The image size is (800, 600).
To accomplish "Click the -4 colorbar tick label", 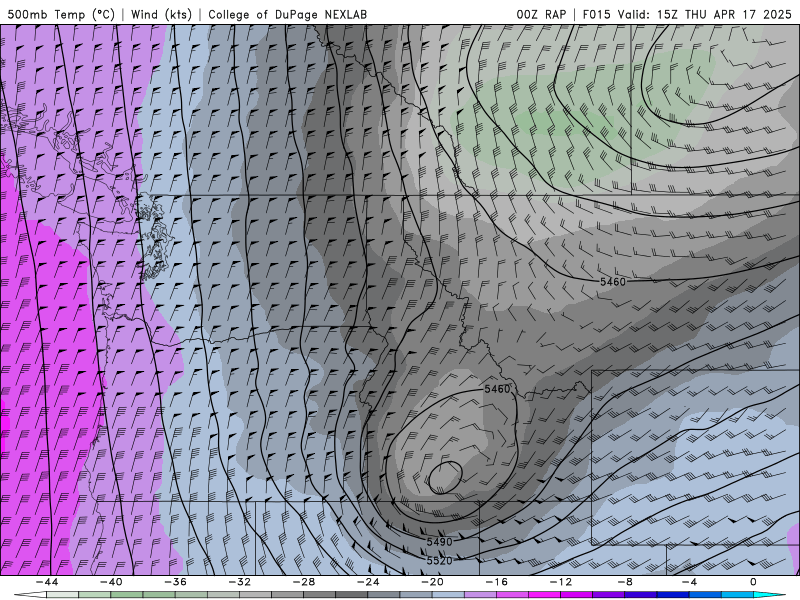I will [x=689, y=582].
